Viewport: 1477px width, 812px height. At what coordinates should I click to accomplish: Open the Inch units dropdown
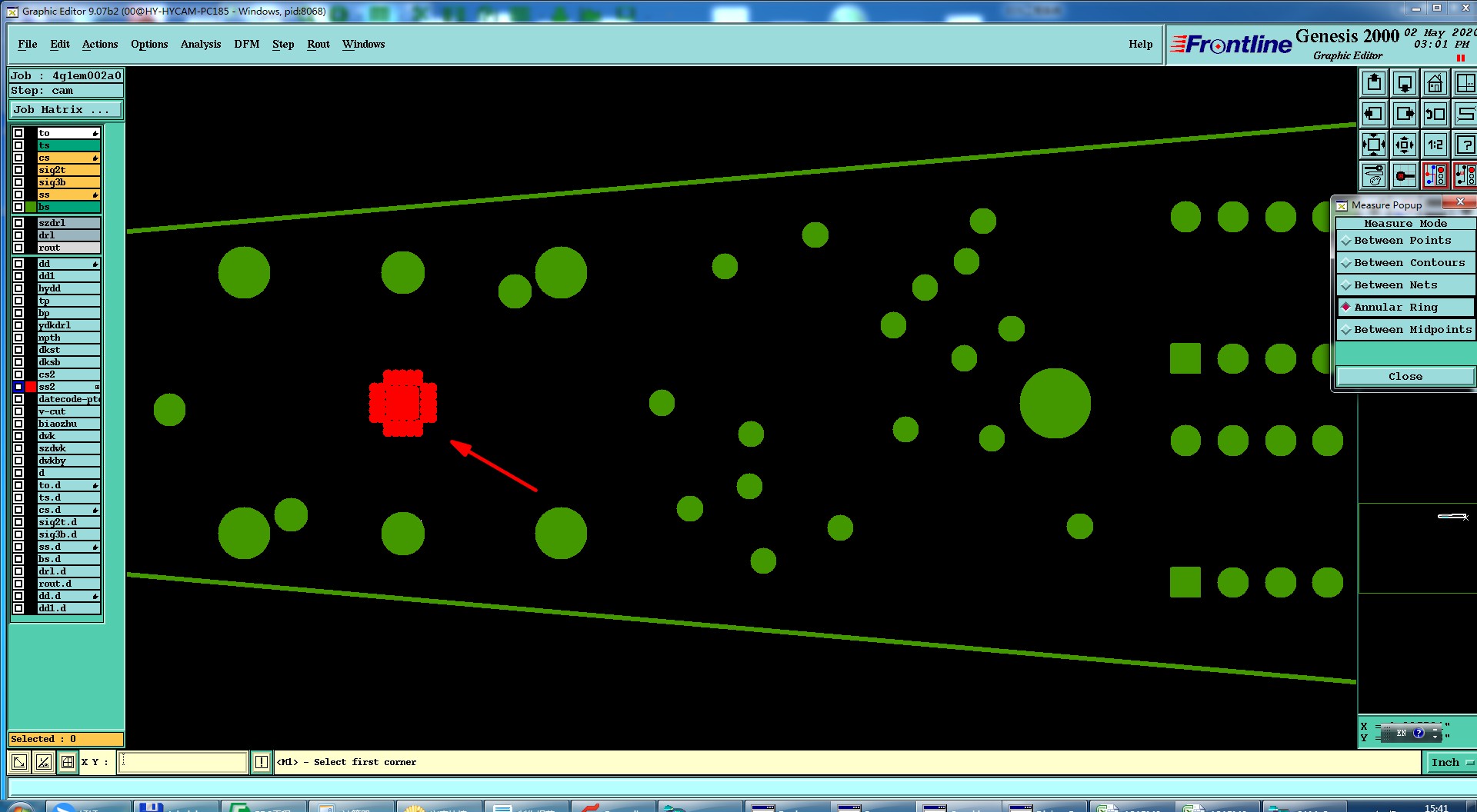point(1451,762)
